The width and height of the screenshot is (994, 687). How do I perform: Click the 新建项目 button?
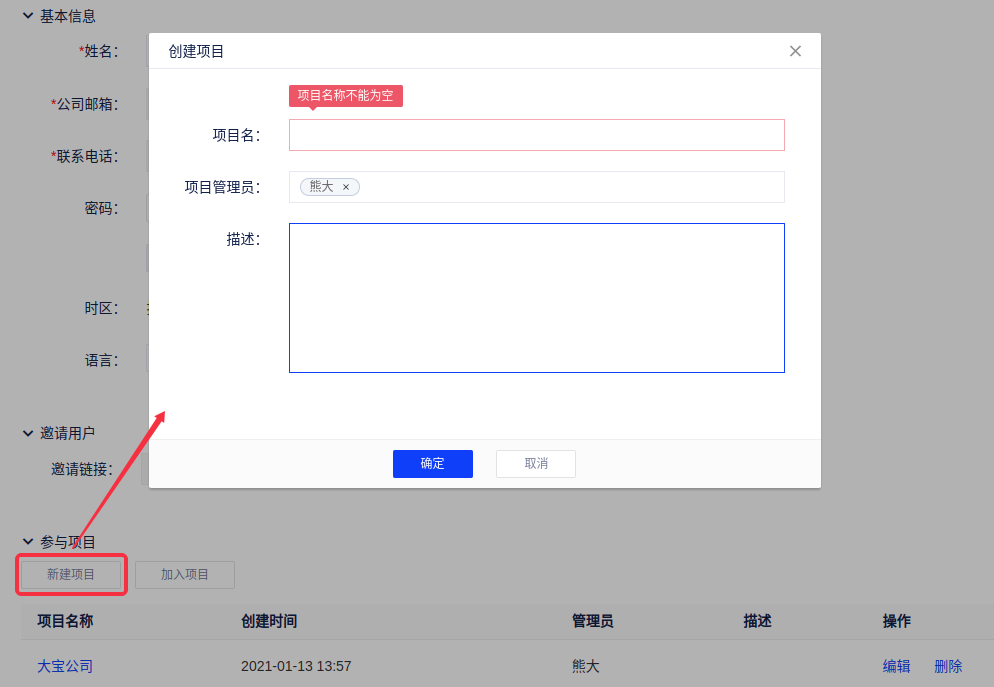coord(71,575)
